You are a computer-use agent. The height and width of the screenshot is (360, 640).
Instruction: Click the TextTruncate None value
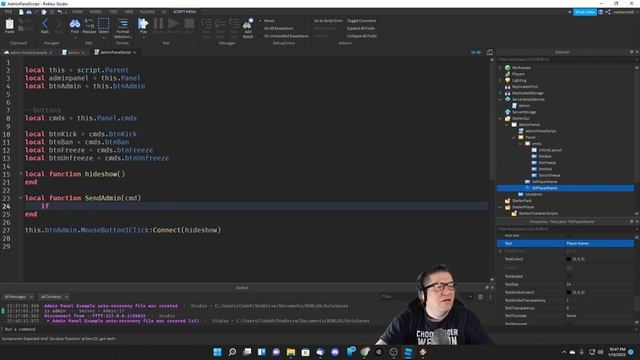coord(571,316)
